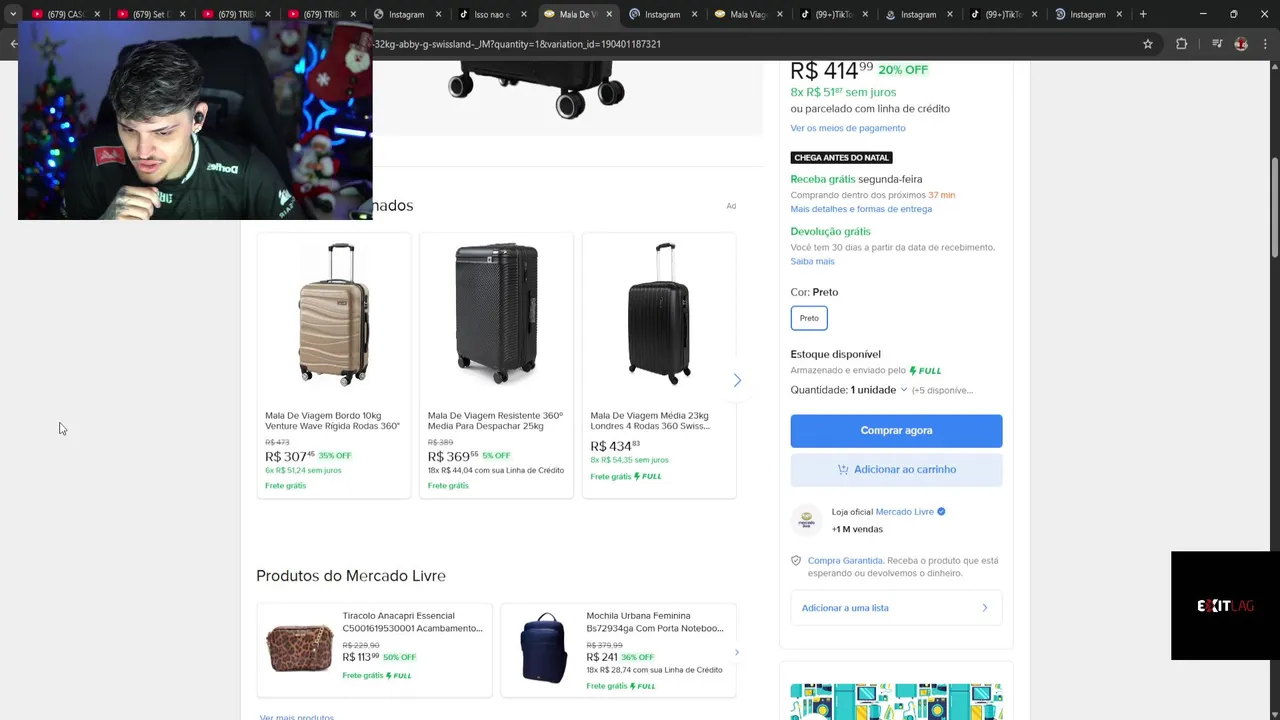The height and width of the screenshot is (720, 1280).
Task: Click the Mercado Livre official store logo
Action: [806, 520]
